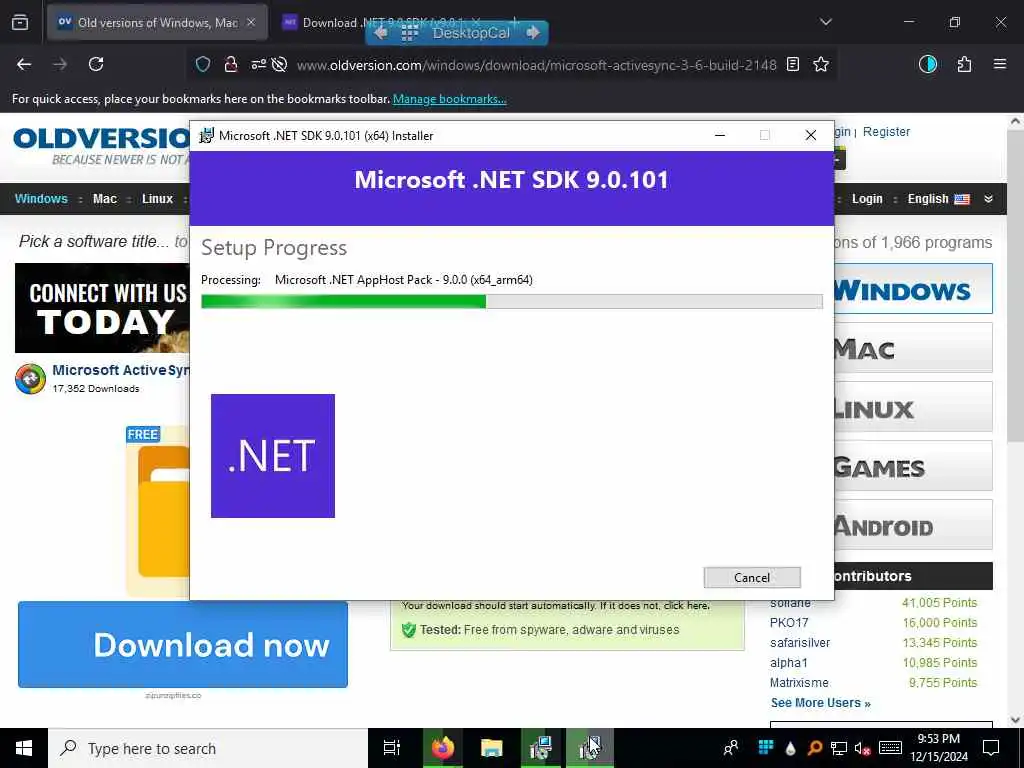Open File Explorer from the taskbar
Viewport: 1024px width, 768px height.
coord(491,748)
